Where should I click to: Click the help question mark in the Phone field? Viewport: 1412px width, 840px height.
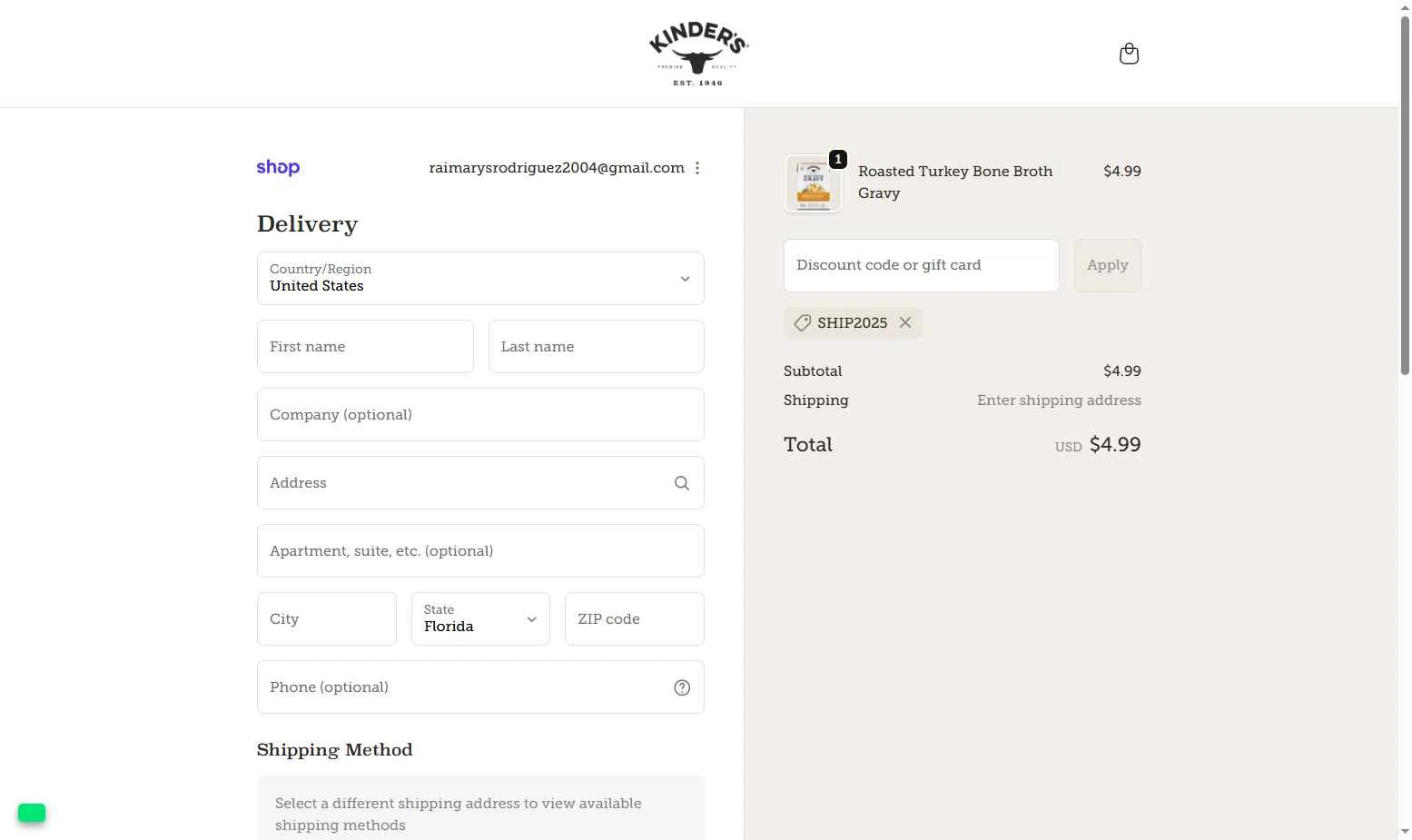(682, 687)
